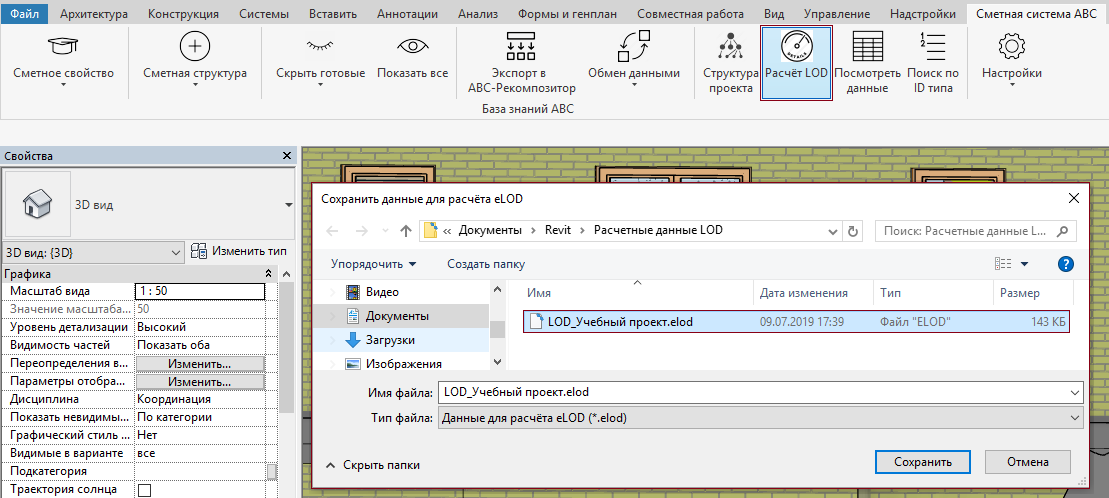Click Экспорт в ABC-Рекомпозитор icon
The image size is (1109, 498).
click(522, 46)
